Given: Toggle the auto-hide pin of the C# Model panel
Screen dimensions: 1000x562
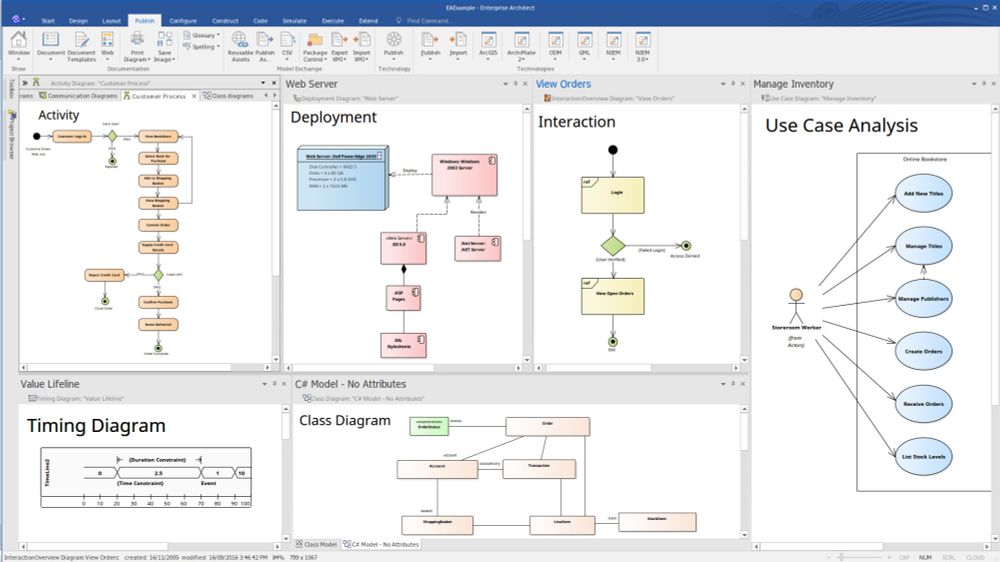Looking at the screenshot, I should 733,384.
